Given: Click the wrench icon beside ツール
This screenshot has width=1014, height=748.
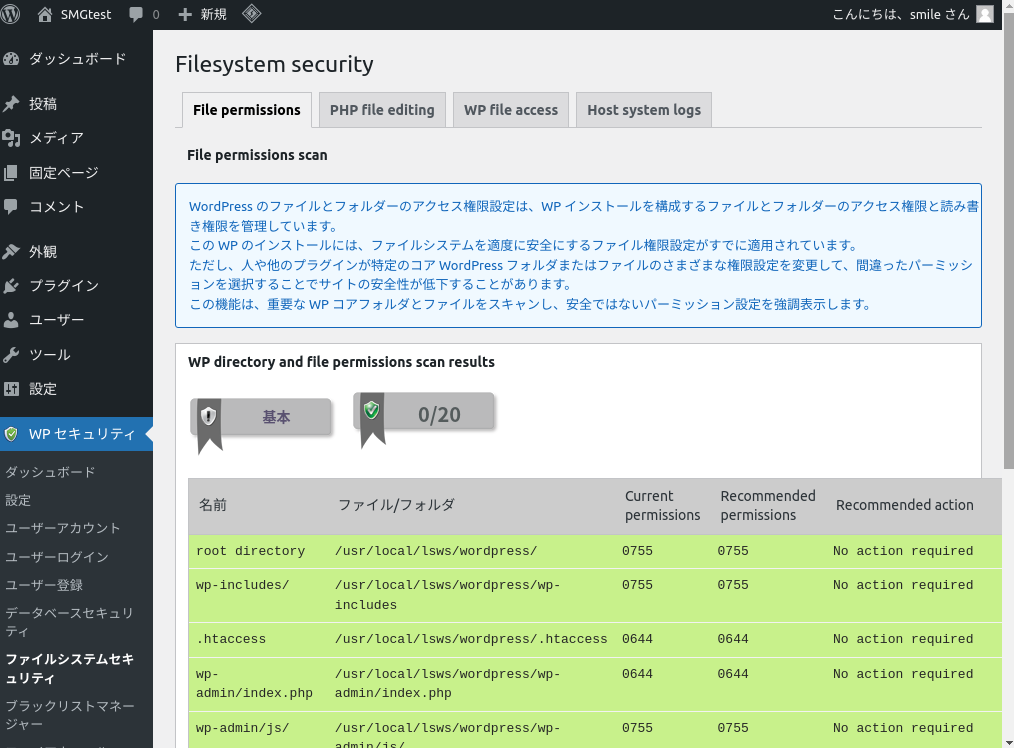Looking at the screenshot, I should pyautogui.click(x=11, y=355).
